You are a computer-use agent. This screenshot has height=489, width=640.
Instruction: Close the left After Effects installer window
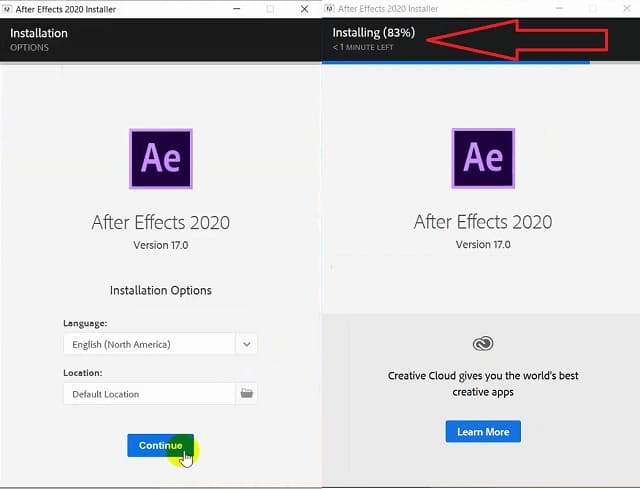pyautogui.click(x=304, y=9)
